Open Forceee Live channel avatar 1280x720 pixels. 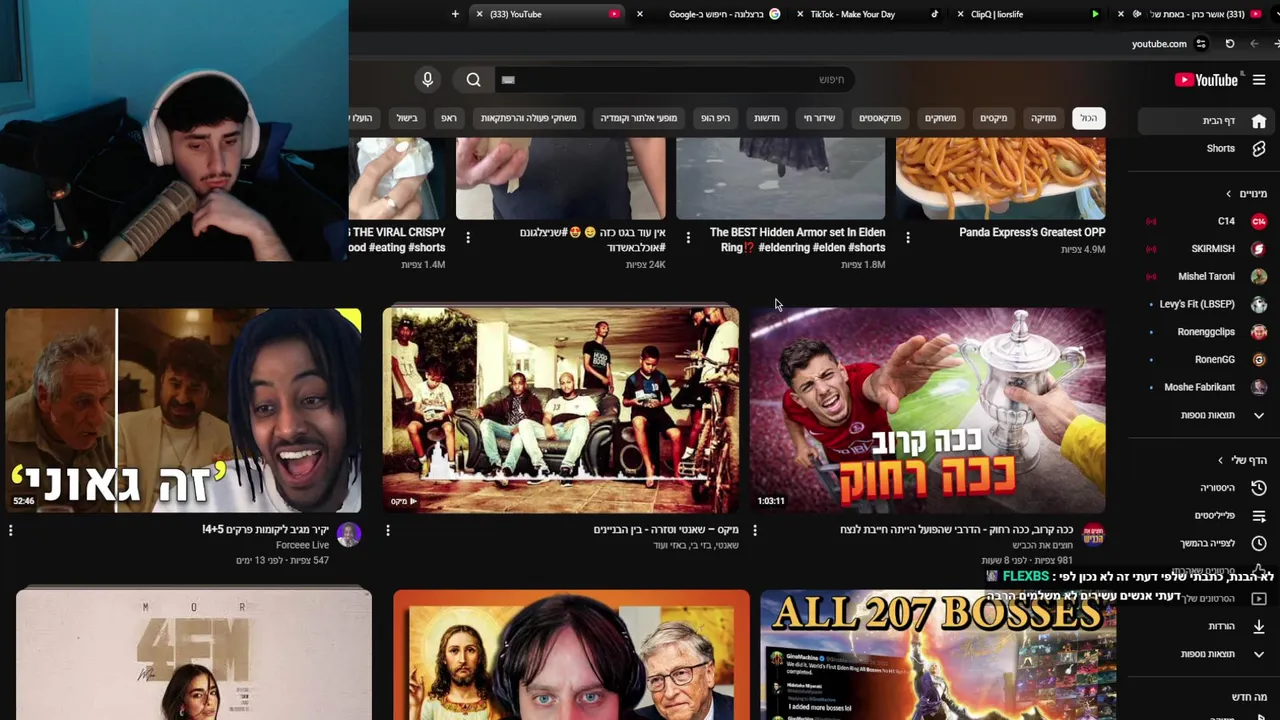349,534
